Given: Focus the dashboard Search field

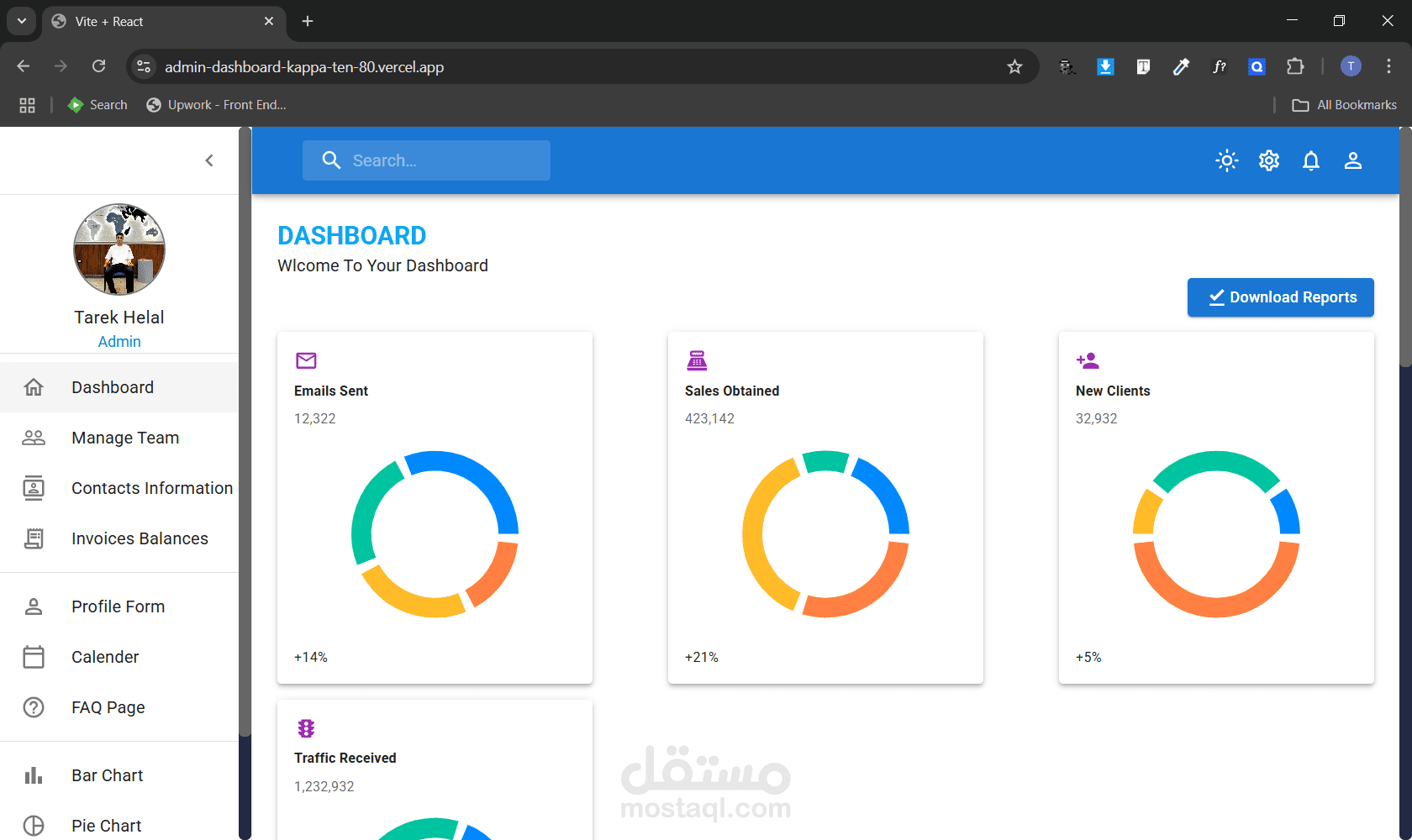Looking at the screenshot, I should click(x=426, y=160).
